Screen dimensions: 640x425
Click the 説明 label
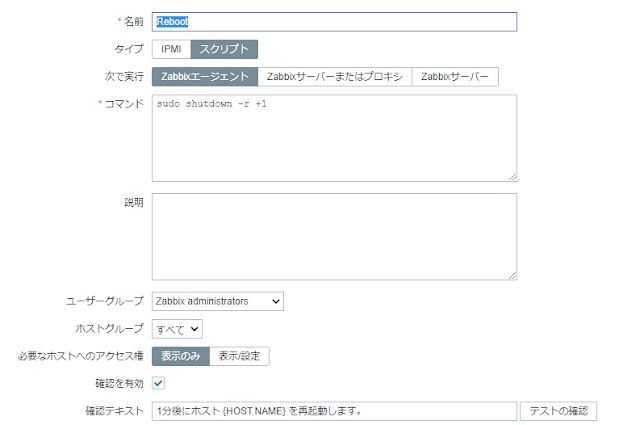click(x=134, y=202)
